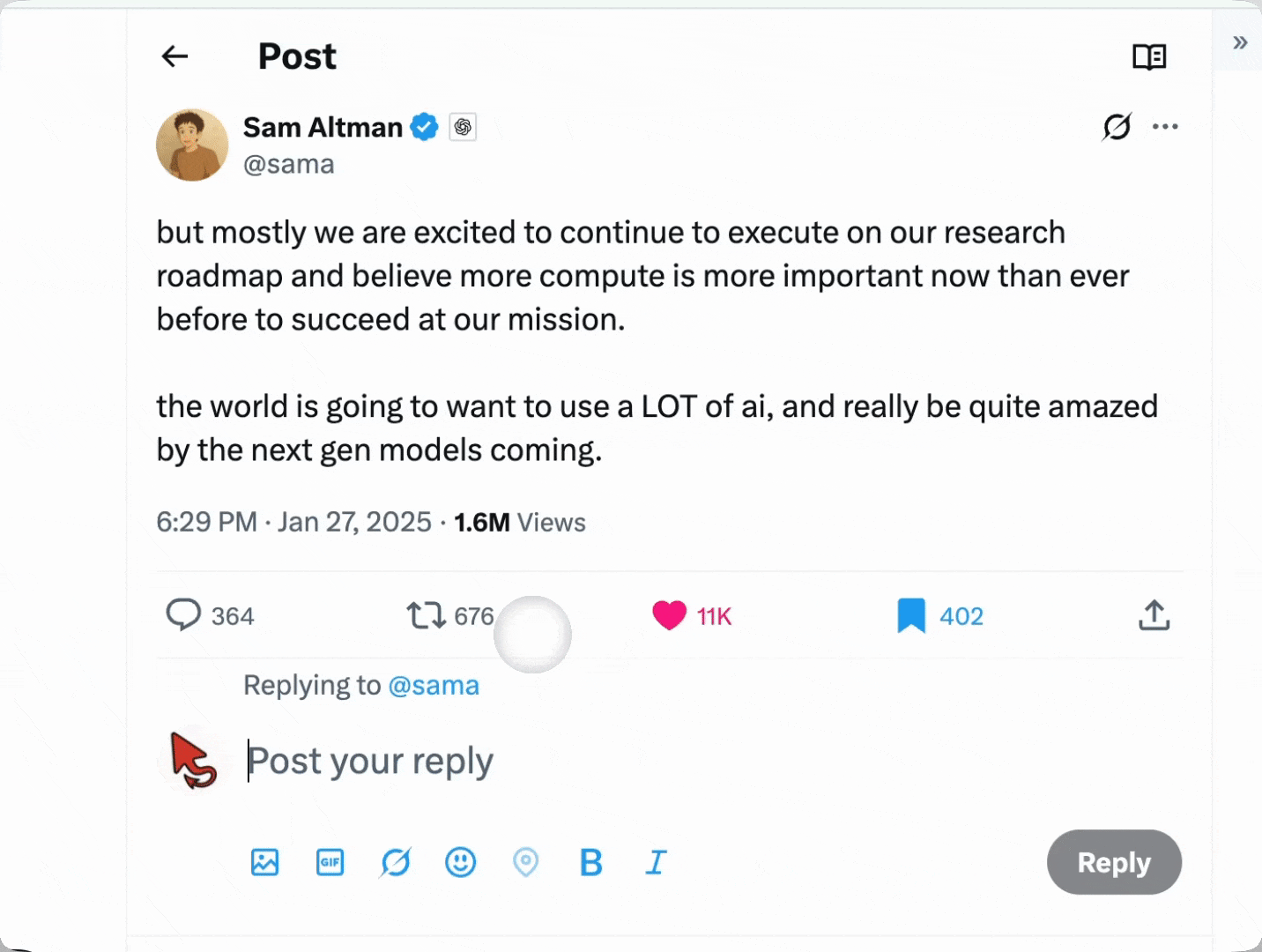Bookmark this post

point(910,615)
